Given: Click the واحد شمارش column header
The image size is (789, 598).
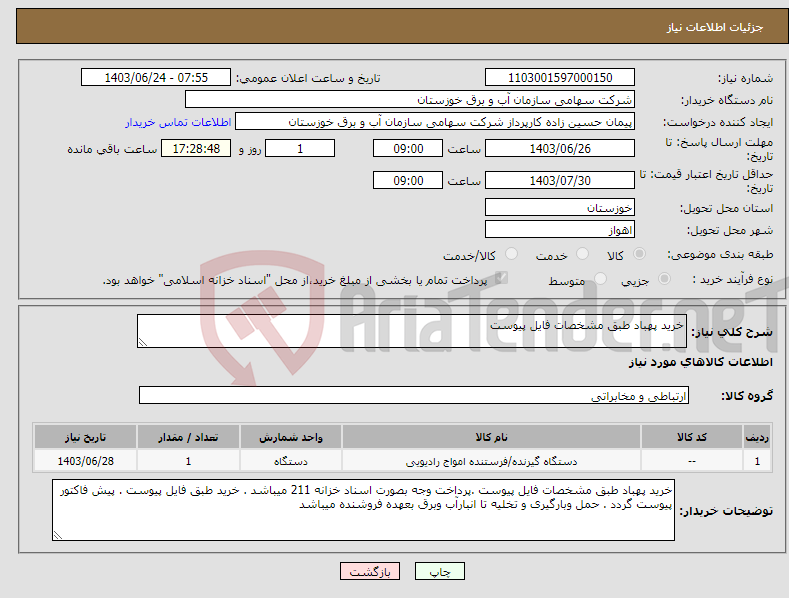Looking at the screenshot, I should pos(291,437).
